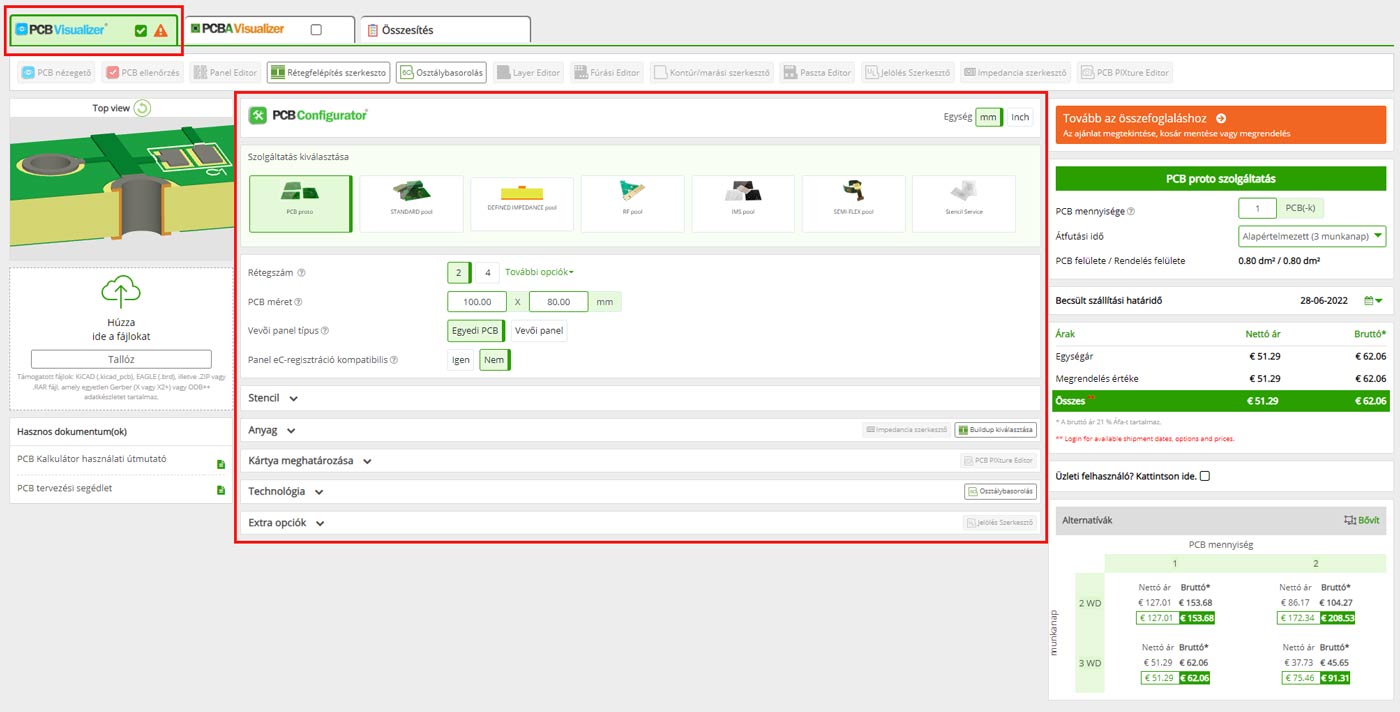
Task: Open the Osztálybasorolás toolbar tool
Action: [441, 73]
